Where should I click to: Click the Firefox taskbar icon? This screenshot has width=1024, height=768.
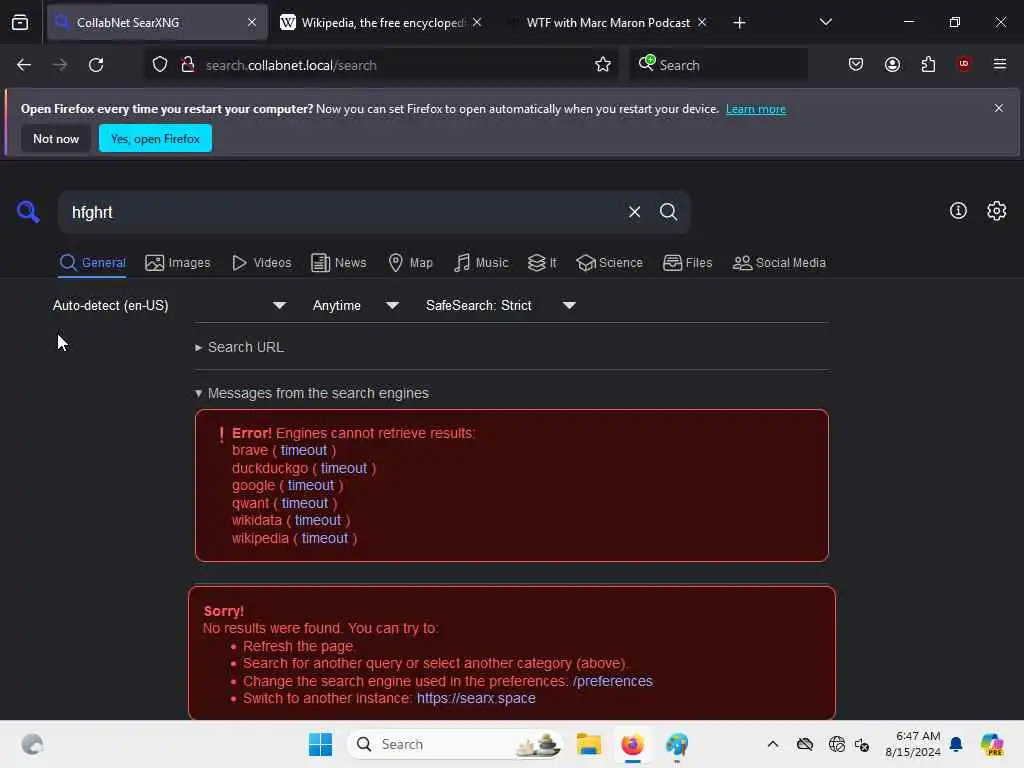[632, 744]
